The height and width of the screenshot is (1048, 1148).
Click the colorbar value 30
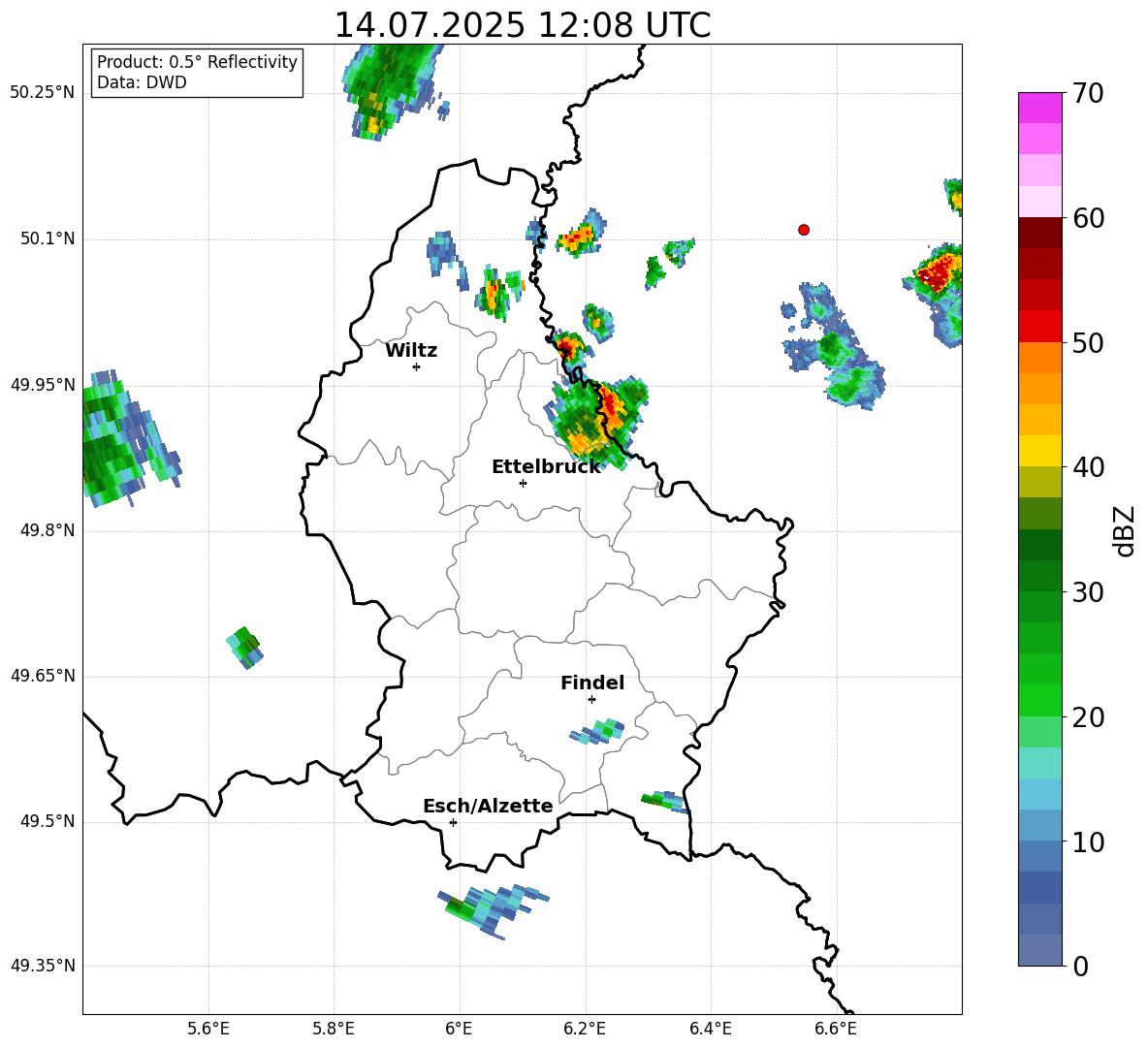1088,592
